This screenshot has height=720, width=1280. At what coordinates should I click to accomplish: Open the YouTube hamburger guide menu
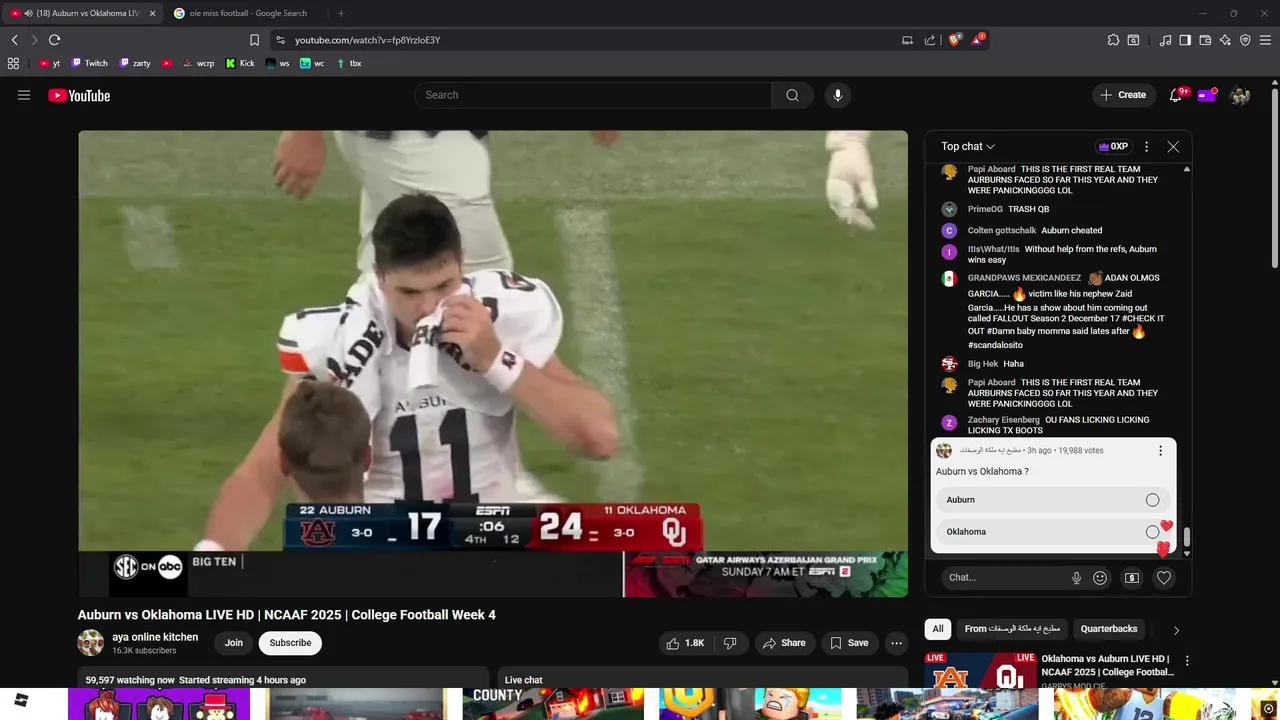(24, 95)
